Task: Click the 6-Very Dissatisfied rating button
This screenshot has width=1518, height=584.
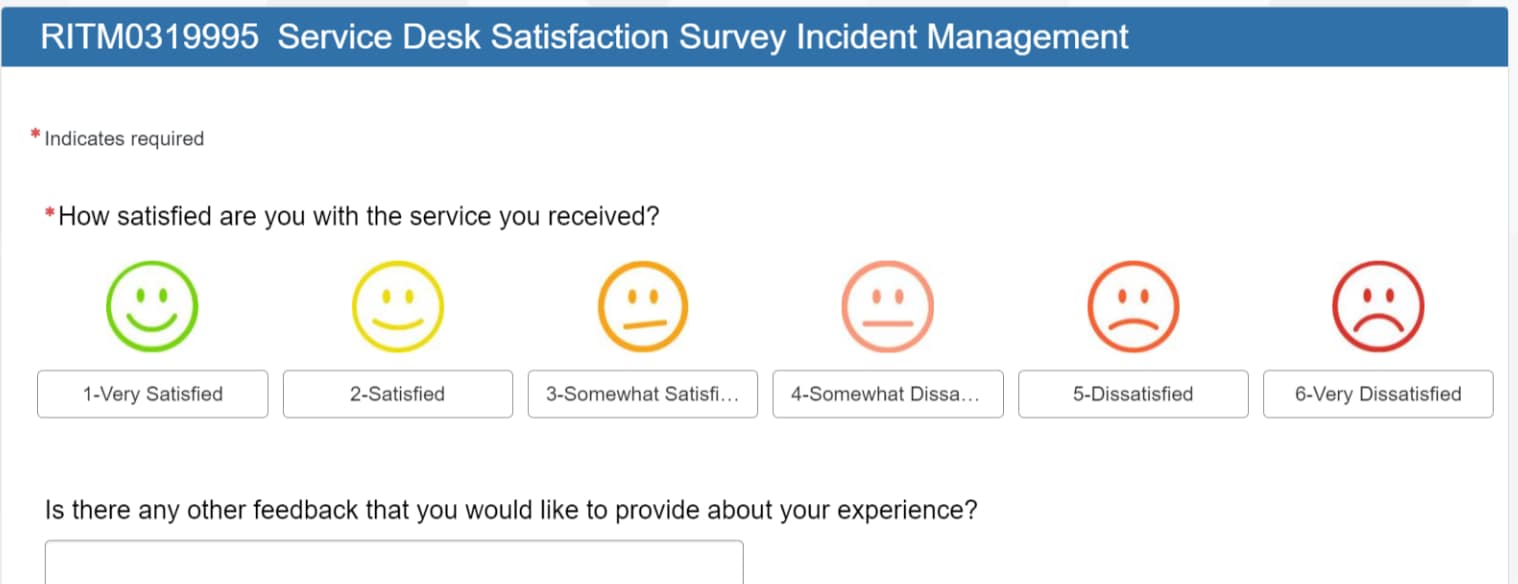Action: pyautogui.click(x=1378, y=394)
